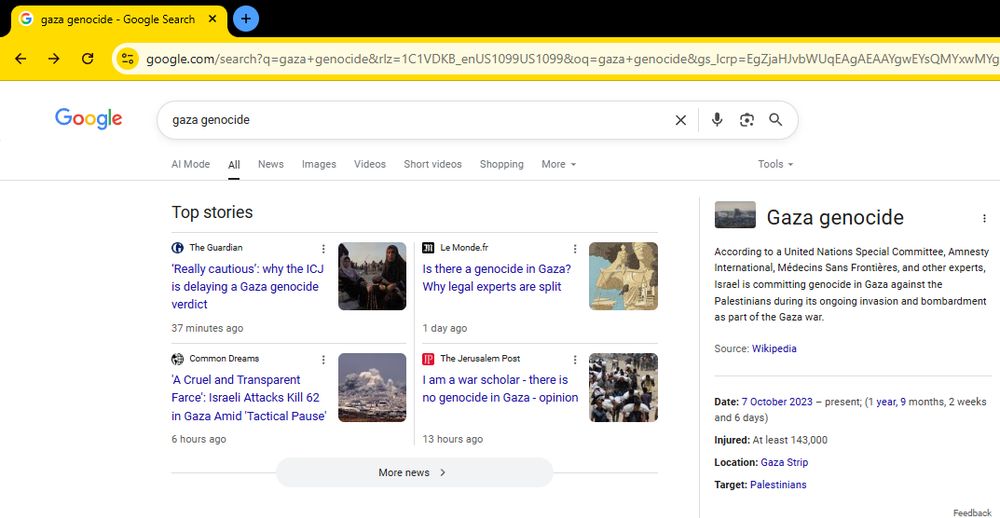The height and width of the screenshot is (518, 1000).
Task: Click the '37 minutes ago' timestamp
Action: [207, 329]
